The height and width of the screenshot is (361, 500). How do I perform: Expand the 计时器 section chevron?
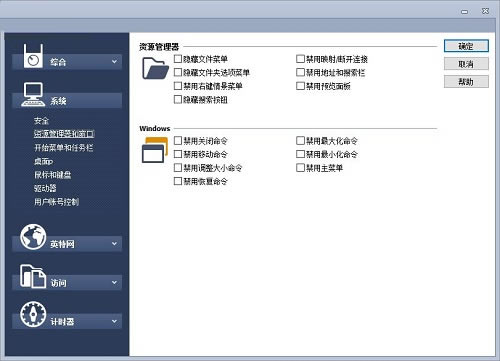click(x=114, y=321)
